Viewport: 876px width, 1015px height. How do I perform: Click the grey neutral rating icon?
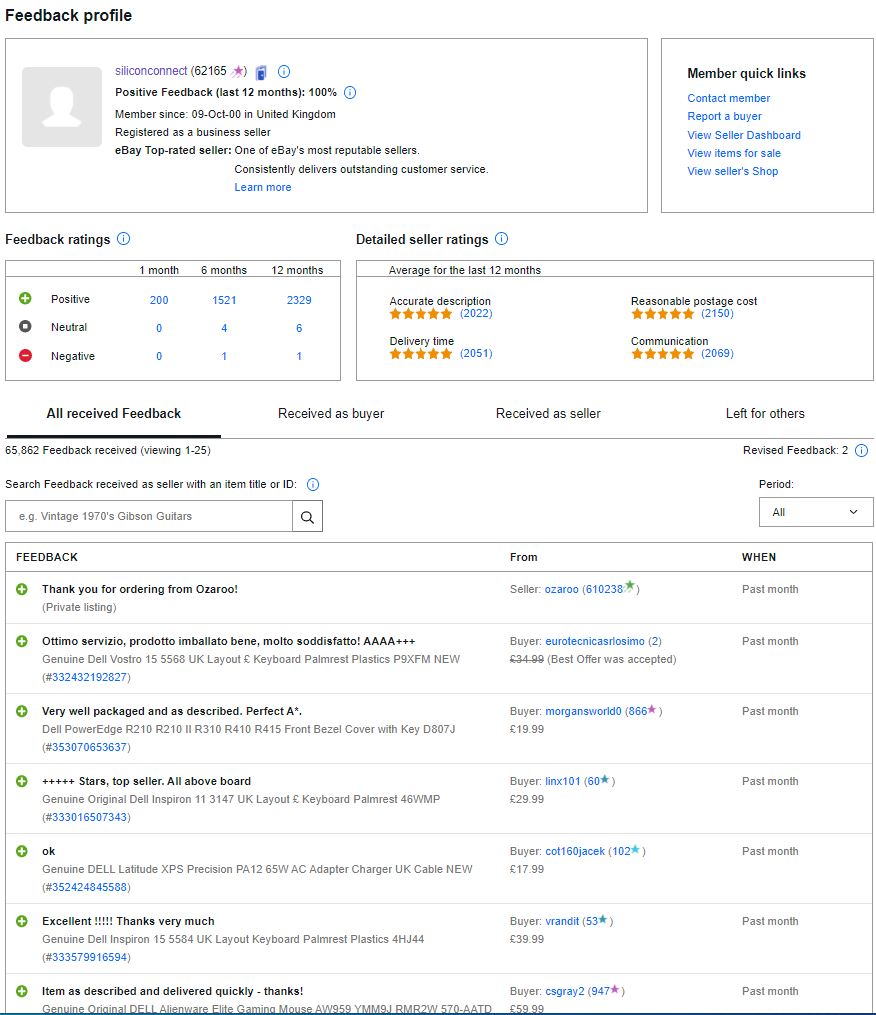pyautogui.click(x=25, y=326)
